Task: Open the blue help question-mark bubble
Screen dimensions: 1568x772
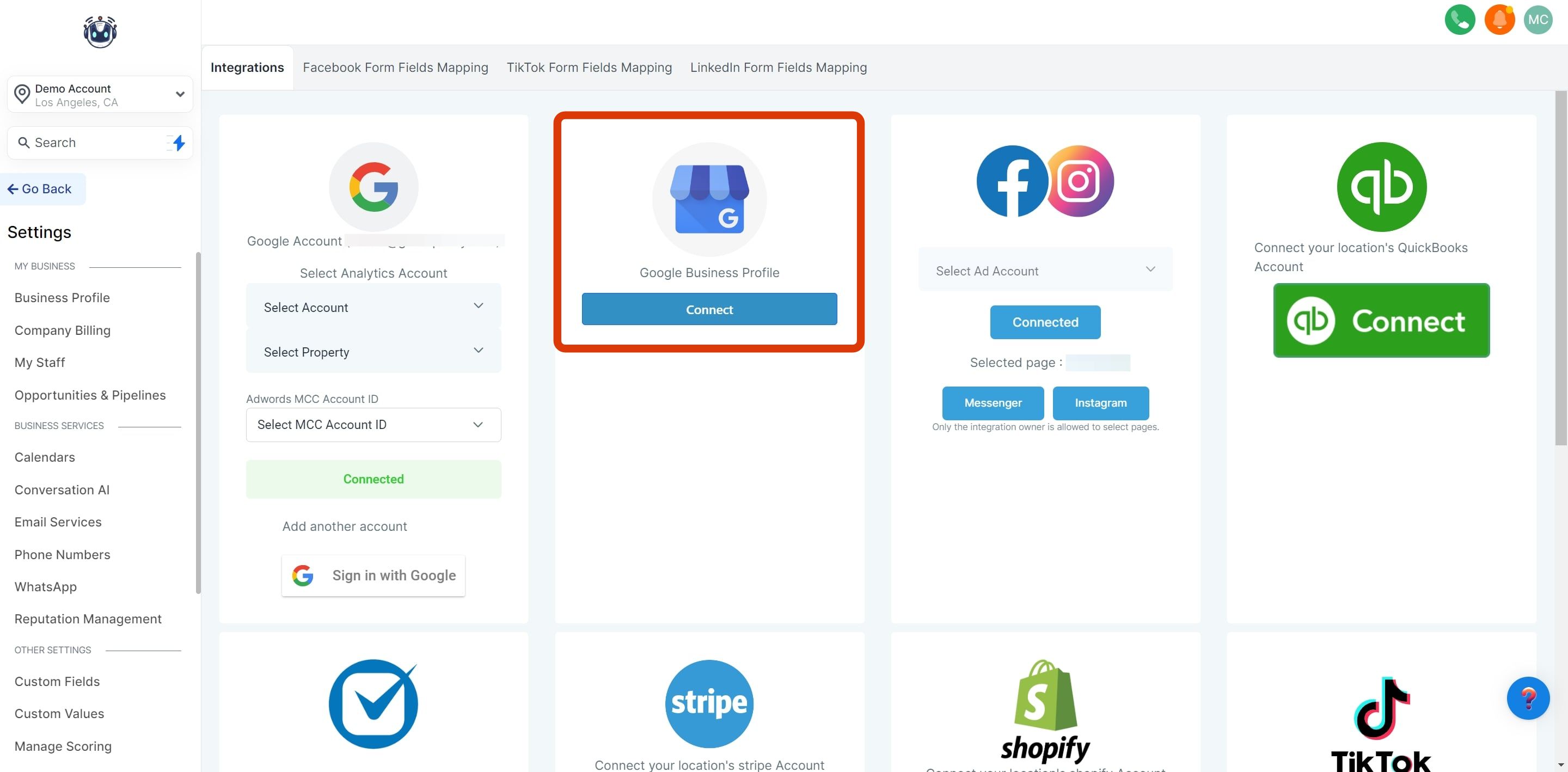Action: tap(1527, 698)
